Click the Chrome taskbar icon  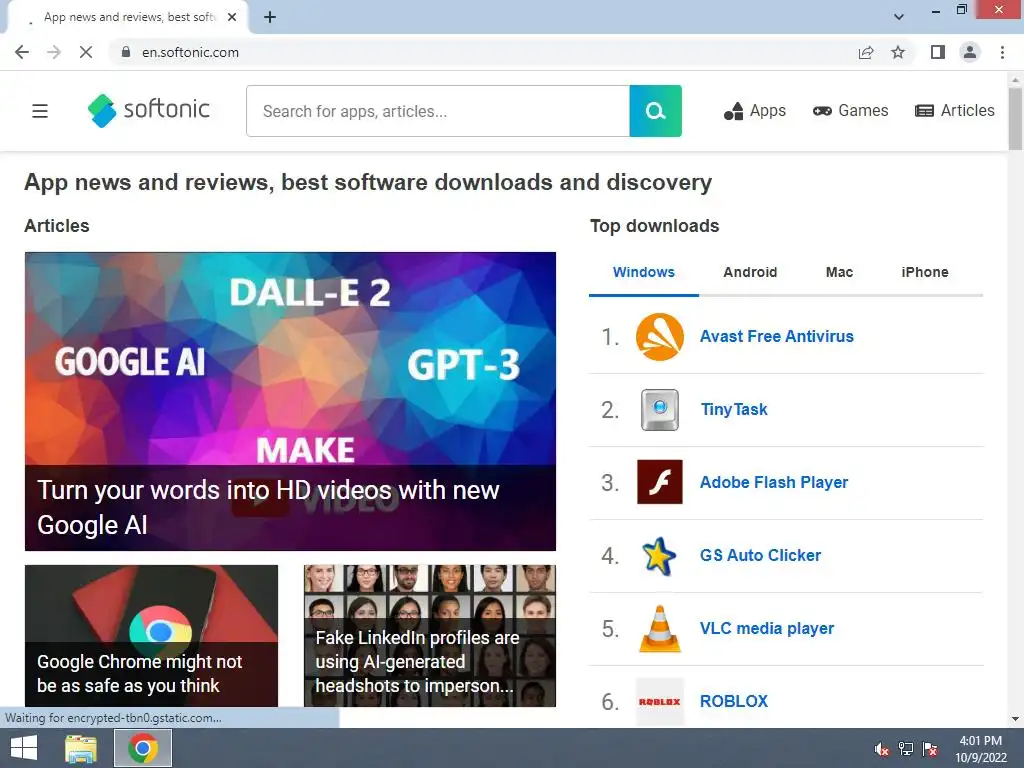[143, 748]
